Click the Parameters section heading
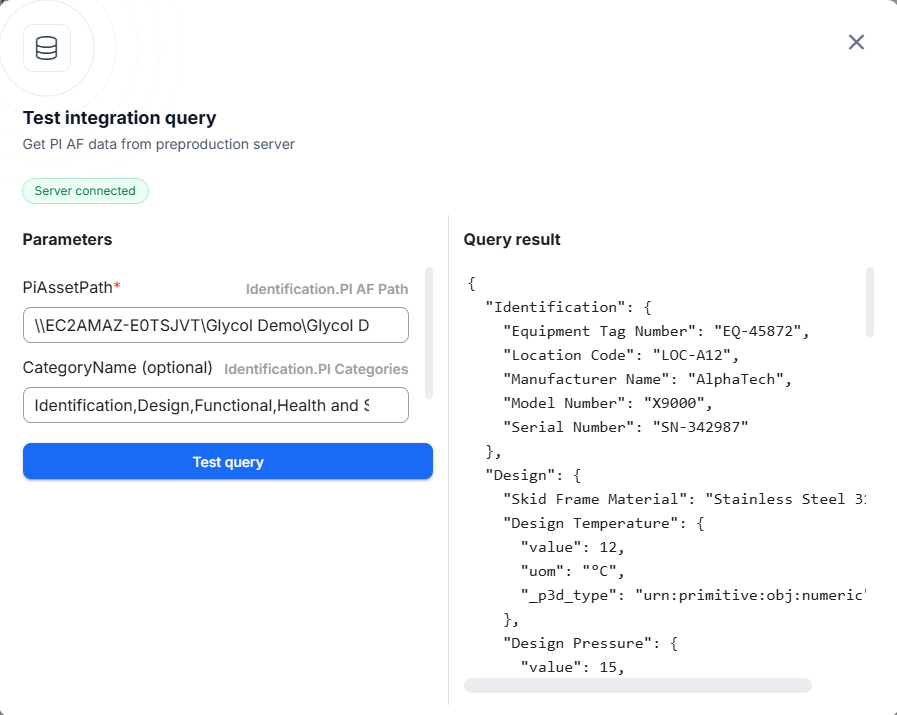This screenshot has width=897, height=715. [67, 240]
